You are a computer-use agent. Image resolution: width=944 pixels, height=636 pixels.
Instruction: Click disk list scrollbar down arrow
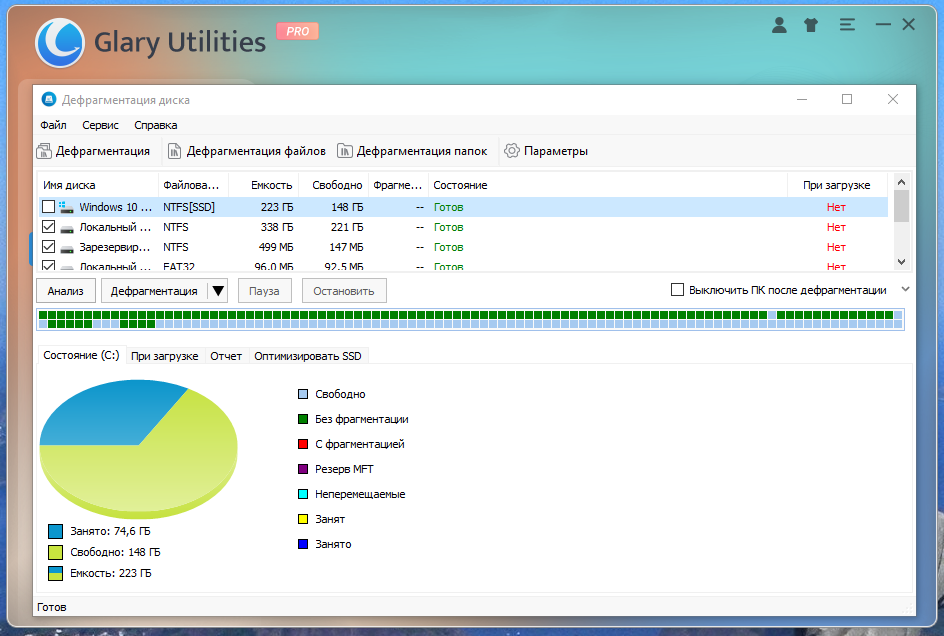tap(901, 261)
